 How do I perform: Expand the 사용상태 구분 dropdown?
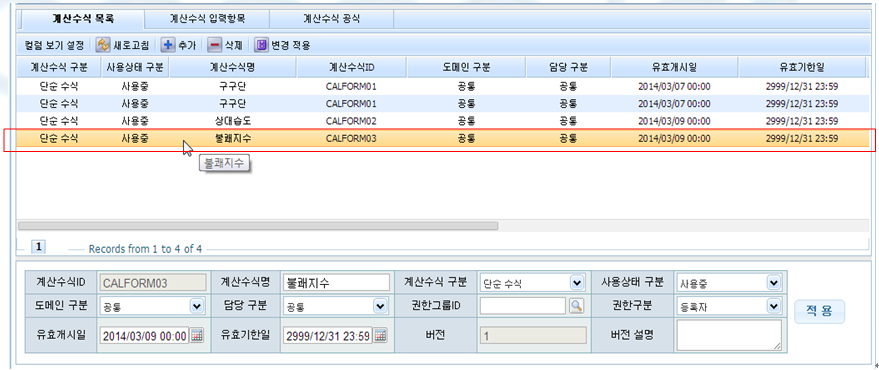[x=774, y=283]
